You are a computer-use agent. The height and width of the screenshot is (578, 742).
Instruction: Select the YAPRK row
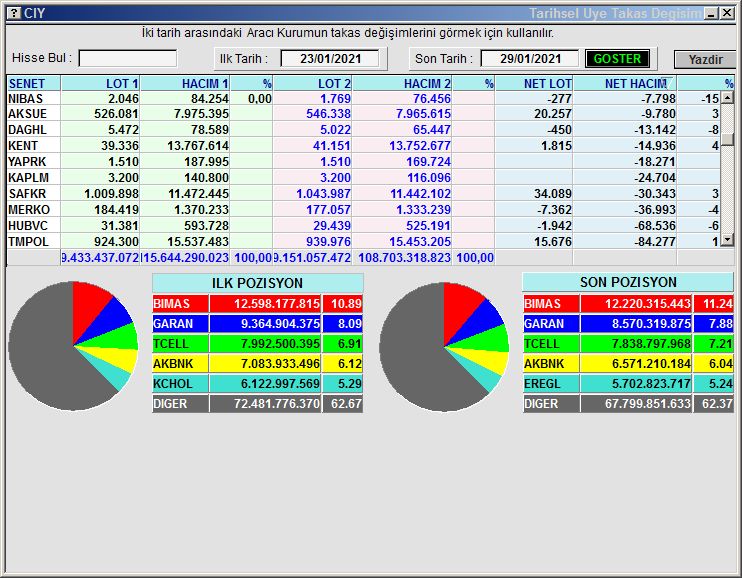[x=363, y=162]
